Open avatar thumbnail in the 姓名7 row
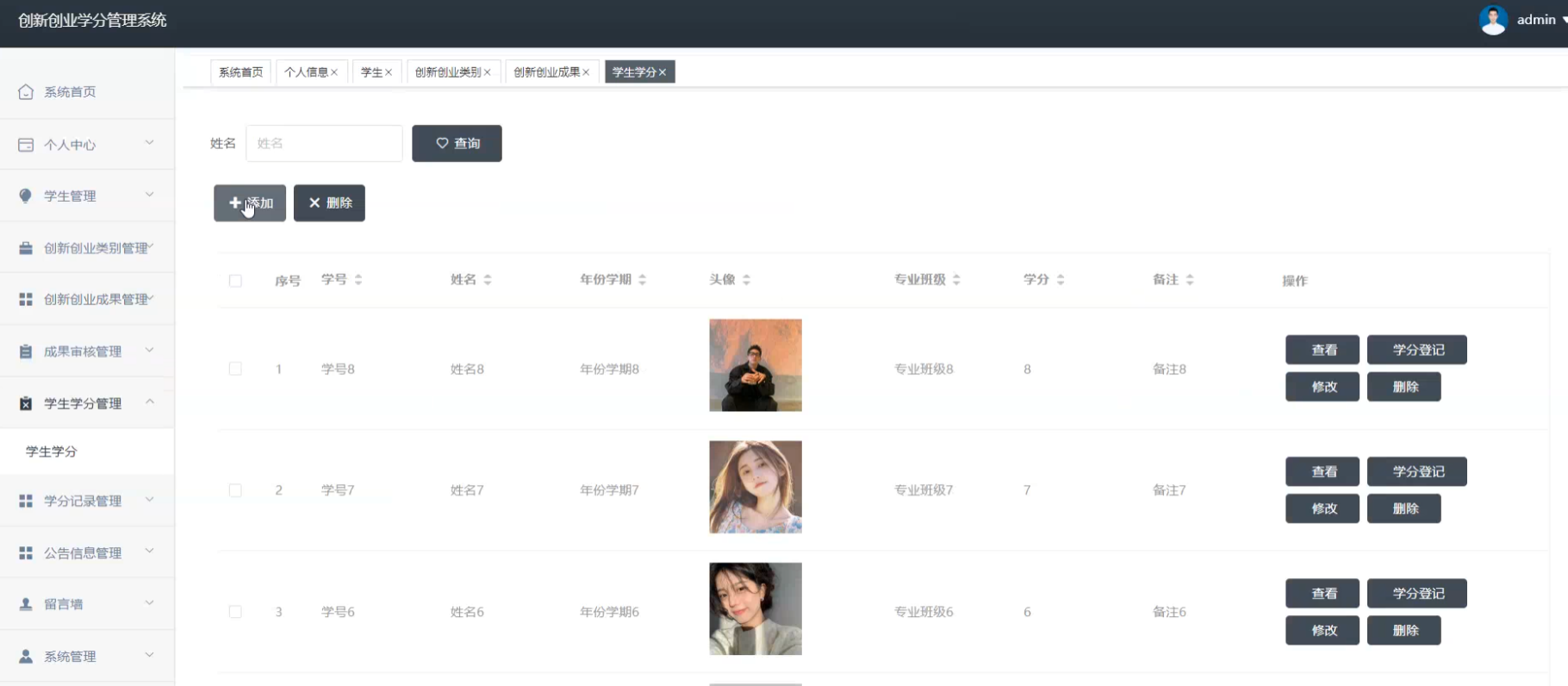Image resolution: width=1568 pixels, height=686 pixels. [756, 487]
